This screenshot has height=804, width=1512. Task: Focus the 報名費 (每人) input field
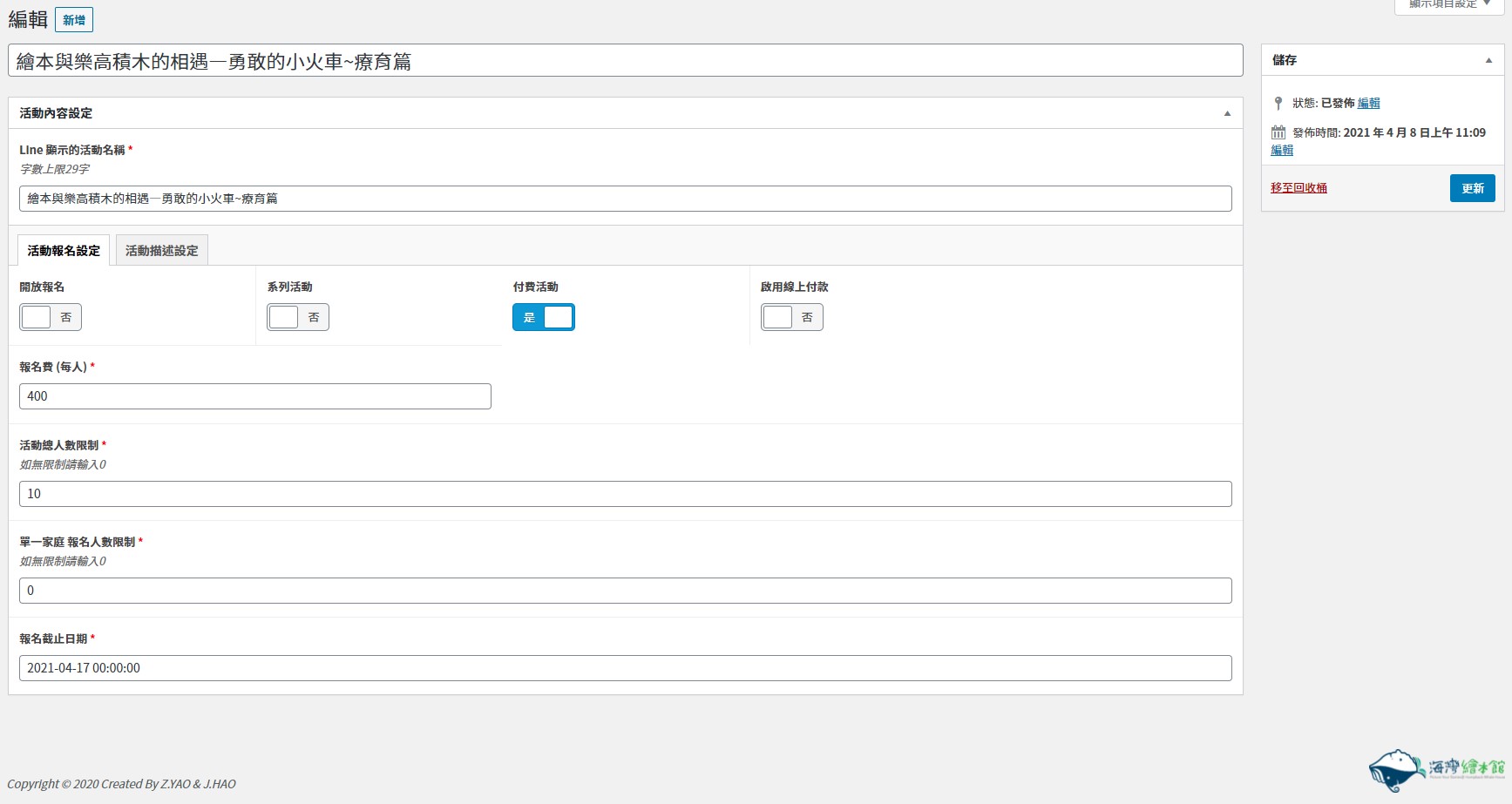[x=255, y=396]
